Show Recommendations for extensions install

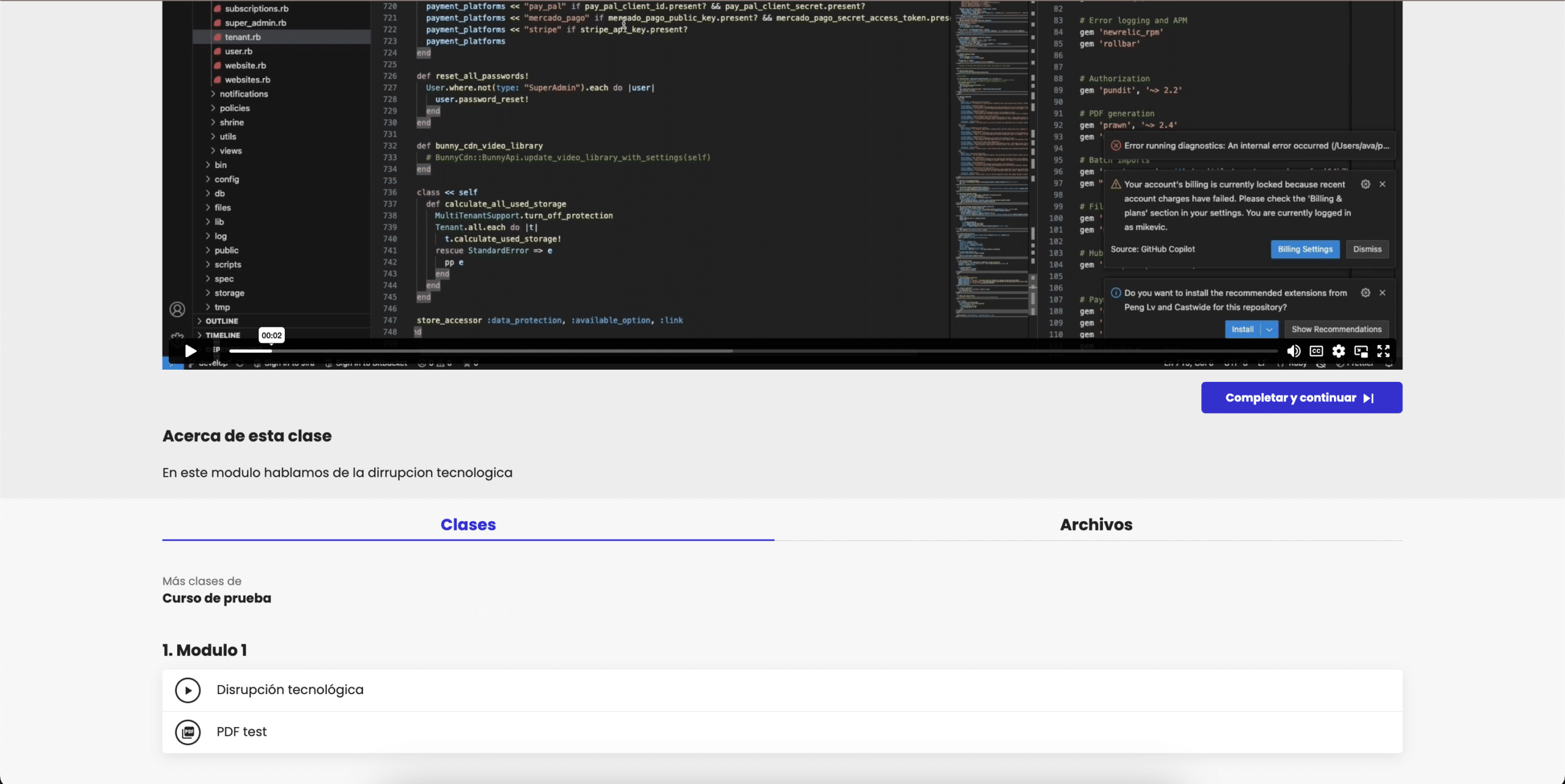click(x=1337, y=329)
